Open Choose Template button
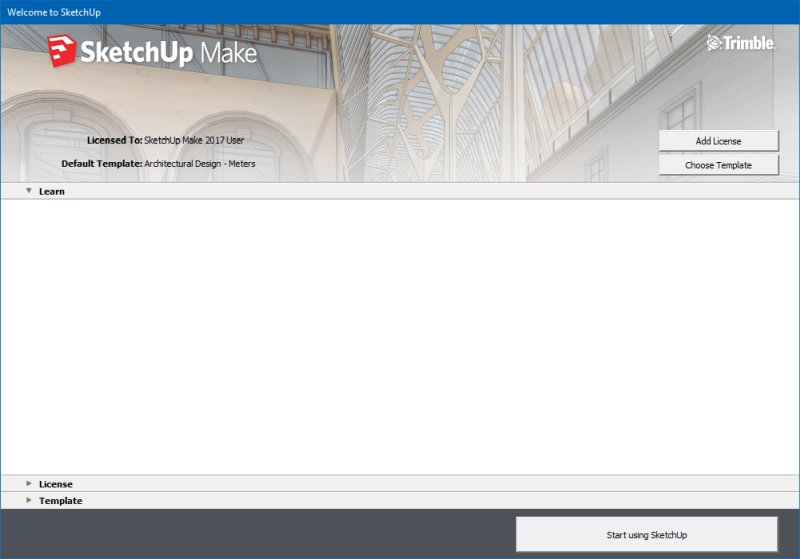This screenshot has height=559, width=800. 718,165
